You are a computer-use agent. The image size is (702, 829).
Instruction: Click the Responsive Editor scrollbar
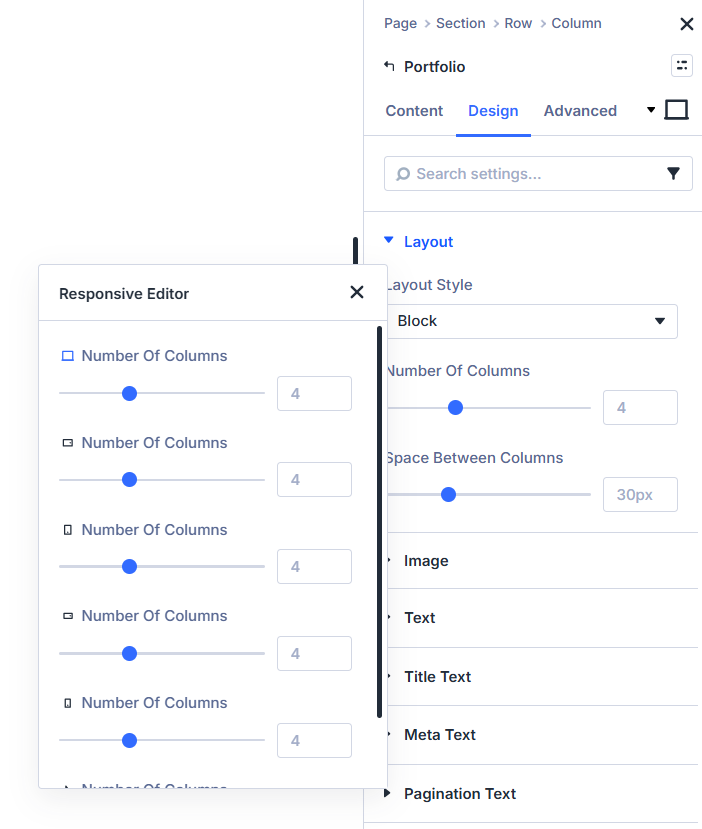[379, 520]
